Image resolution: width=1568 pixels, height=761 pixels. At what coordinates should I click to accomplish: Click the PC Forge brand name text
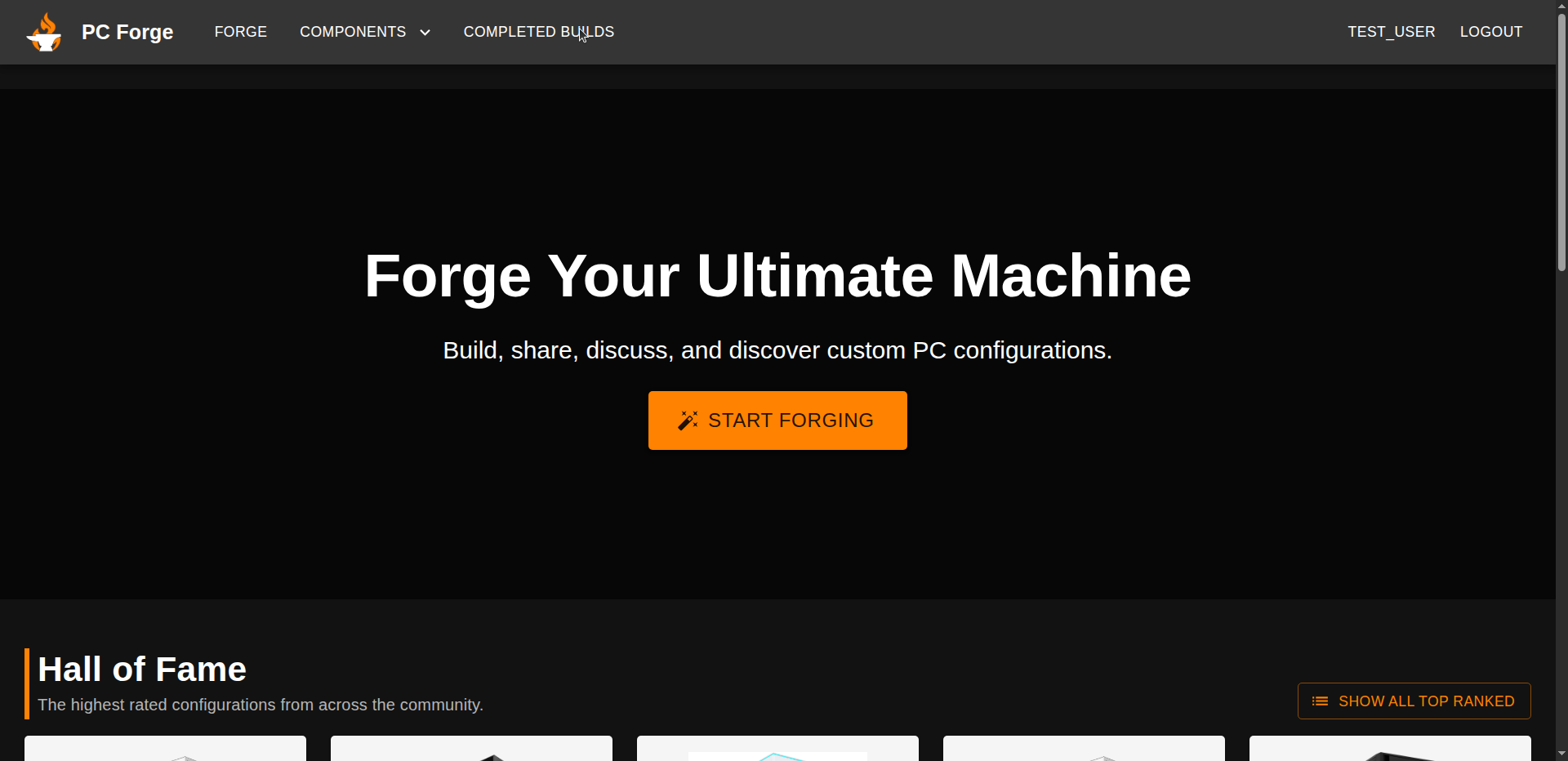(127, 32)
